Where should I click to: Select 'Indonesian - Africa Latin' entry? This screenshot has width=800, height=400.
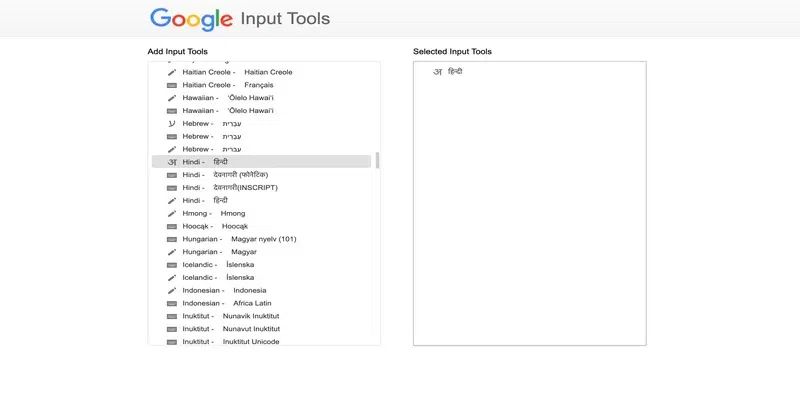[x=227, y=303]
